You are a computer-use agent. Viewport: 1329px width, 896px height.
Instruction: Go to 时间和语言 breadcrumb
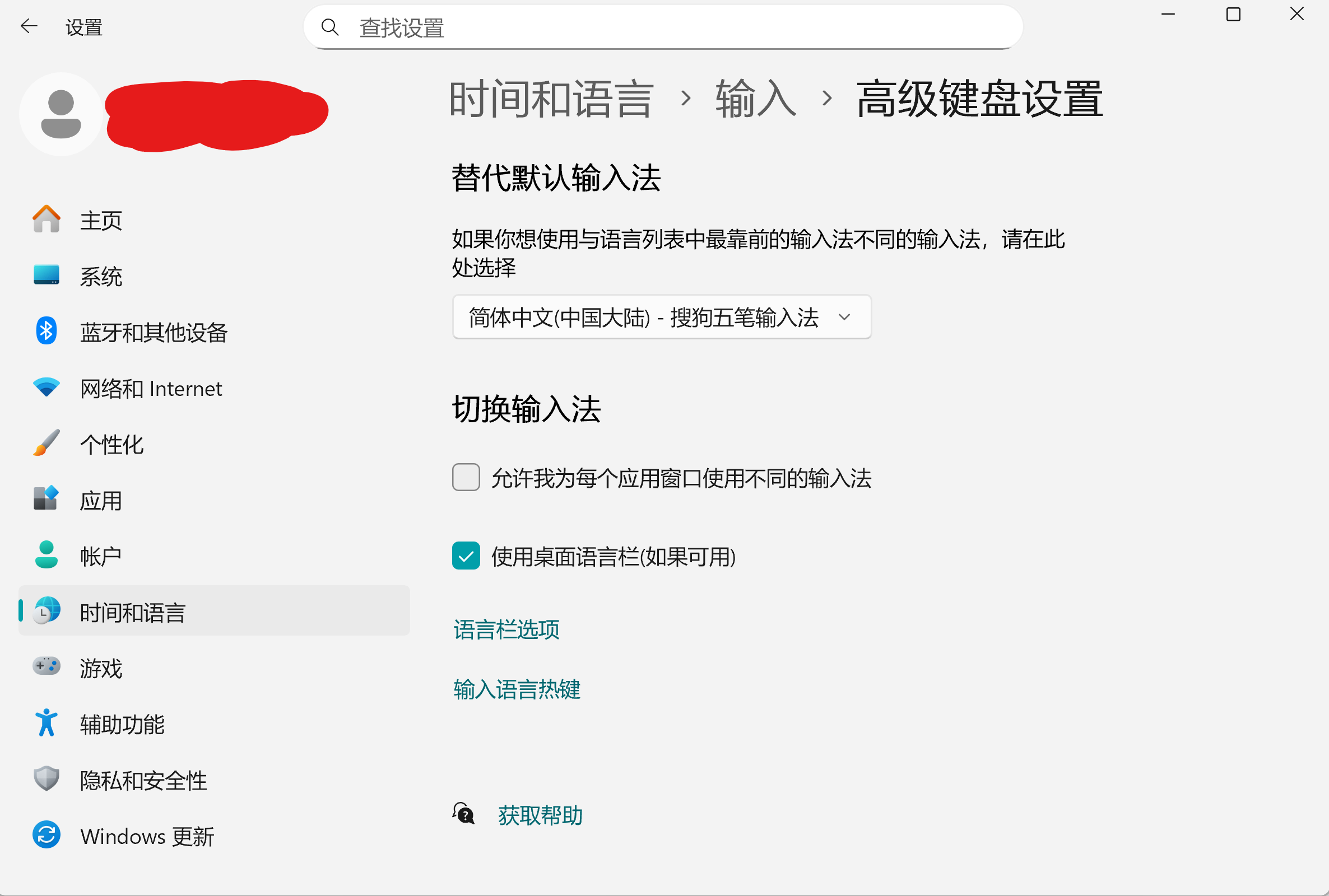(x=551, y=99)
